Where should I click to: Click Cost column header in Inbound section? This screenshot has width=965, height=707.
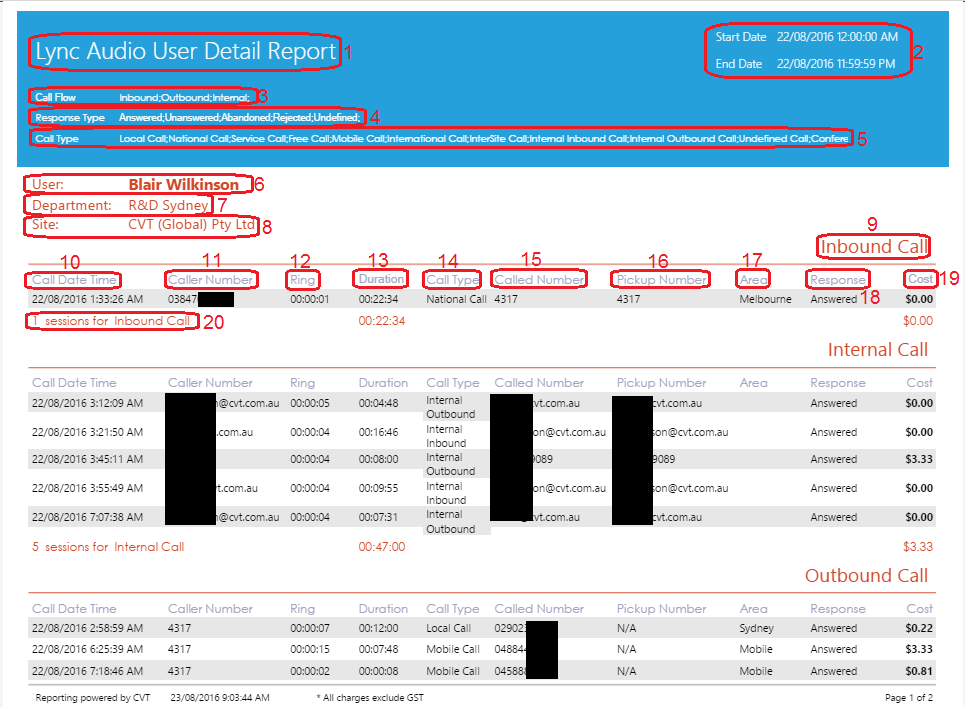click(920, 279)
